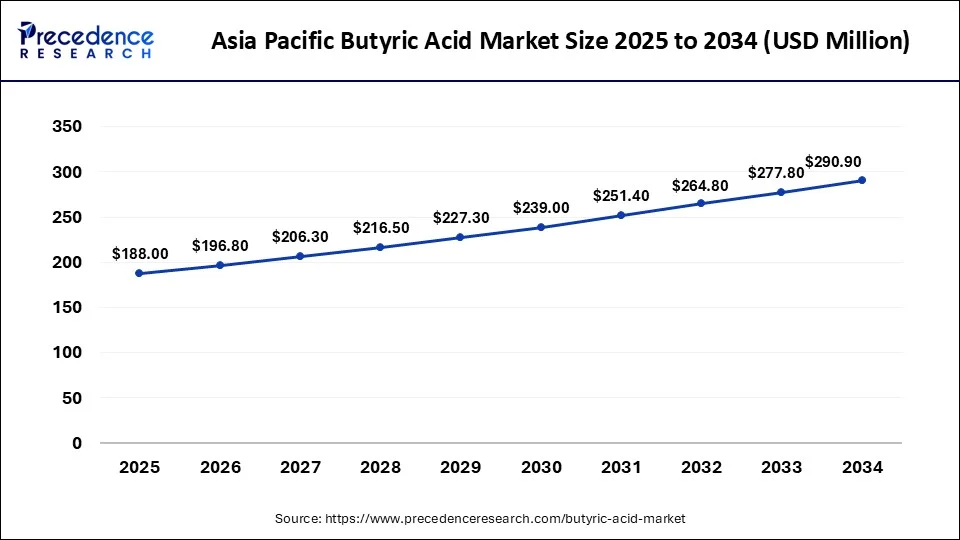
Task: Click the $290.90 data label
Action: 833,162
